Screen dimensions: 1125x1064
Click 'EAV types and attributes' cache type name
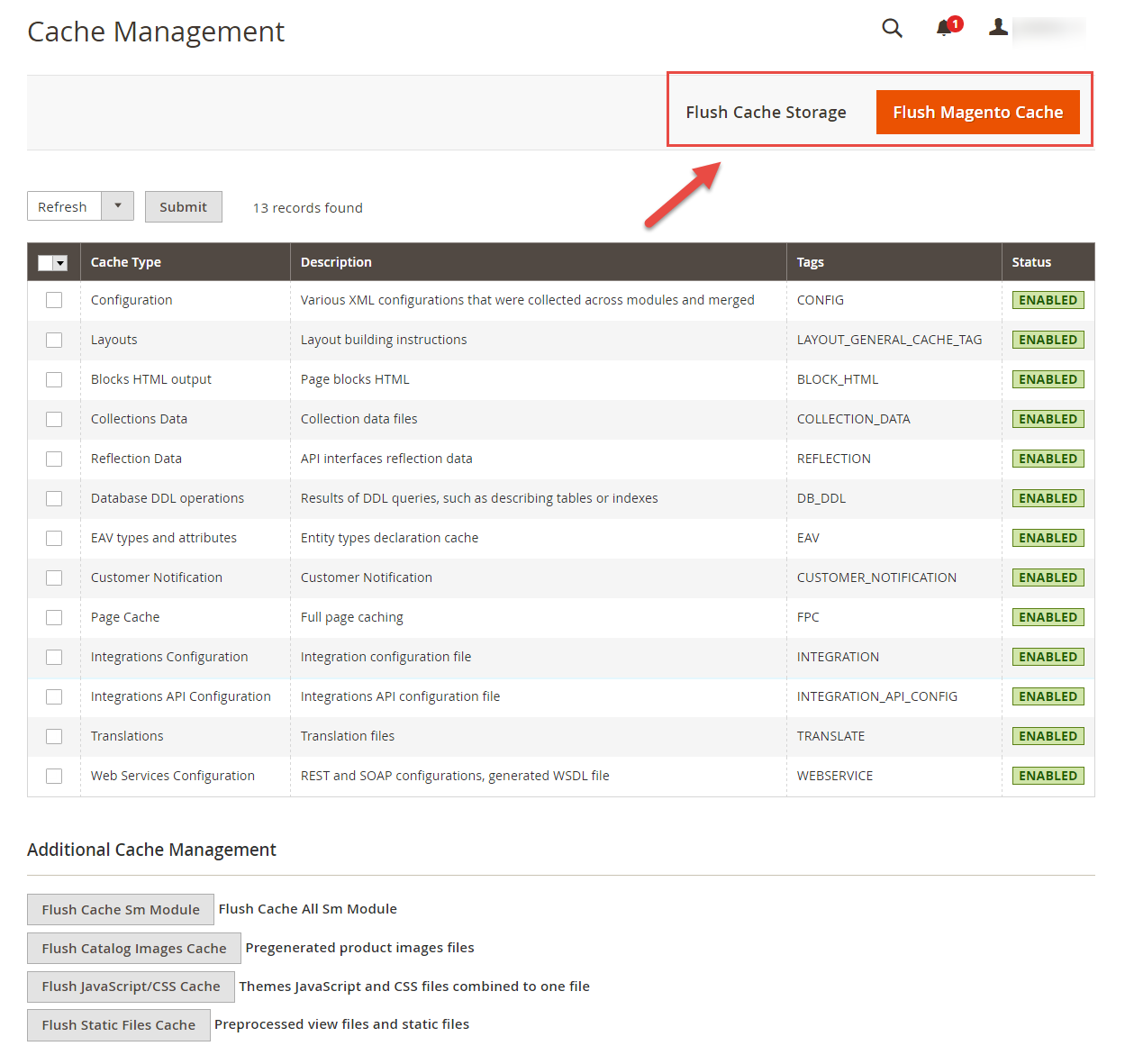[164, 538]
